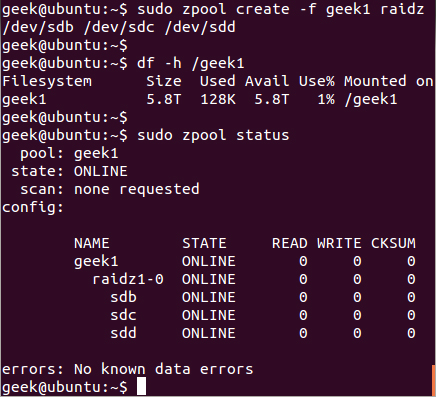Click '/dev/sdb /dev/sdc /dev/sdd' device list
Viewport: 436px width, 397px height.
(x=119, y=27)
